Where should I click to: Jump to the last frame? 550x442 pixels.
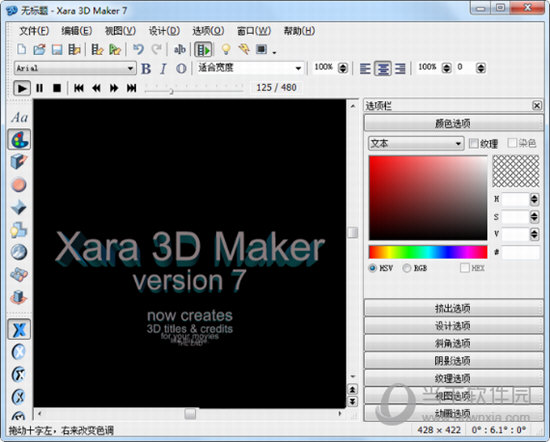pos(132,88)
